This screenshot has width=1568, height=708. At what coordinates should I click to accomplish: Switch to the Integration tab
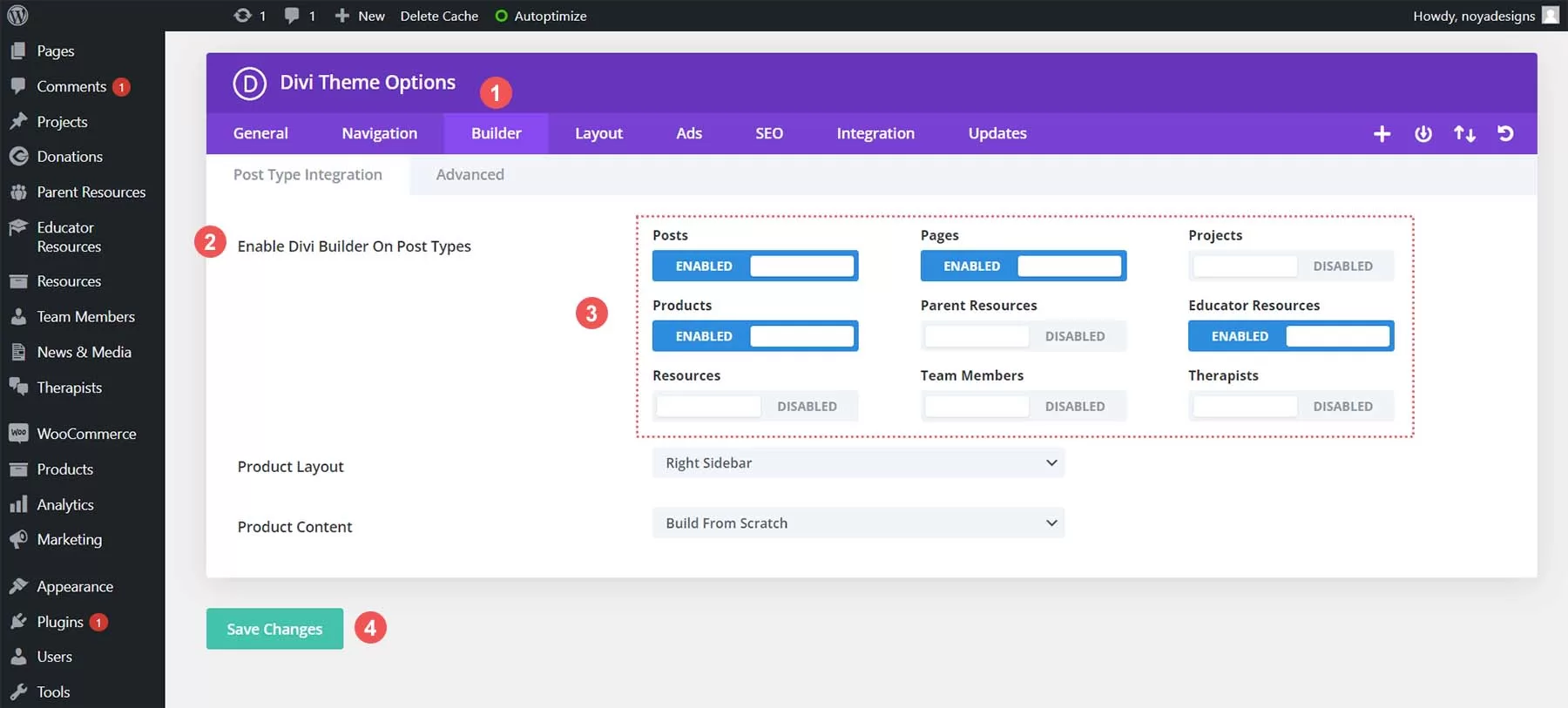click(875, 133)
